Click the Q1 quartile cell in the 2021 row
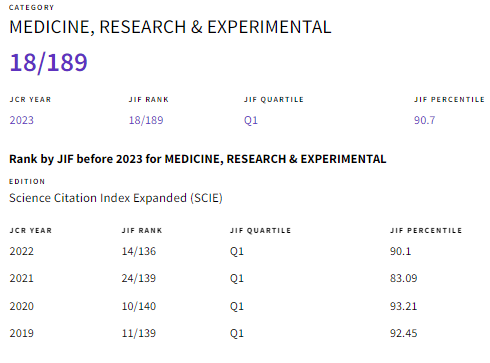 [237, 278]
